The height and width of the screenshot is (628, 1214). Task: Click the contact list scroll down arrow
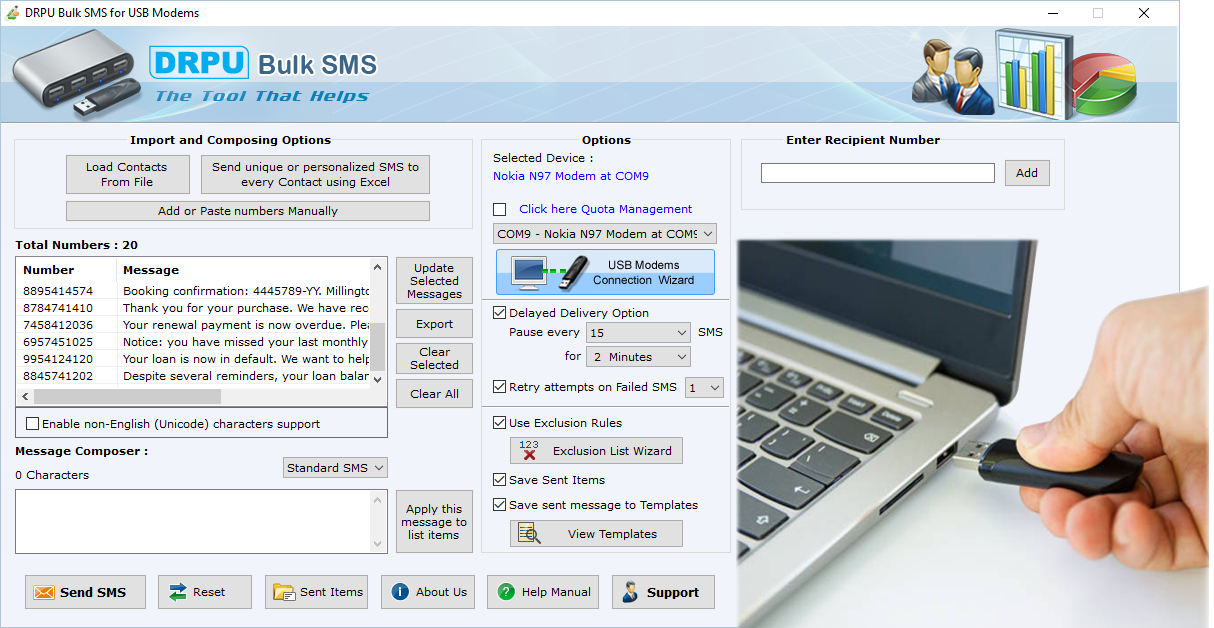(x=378, y=380)
